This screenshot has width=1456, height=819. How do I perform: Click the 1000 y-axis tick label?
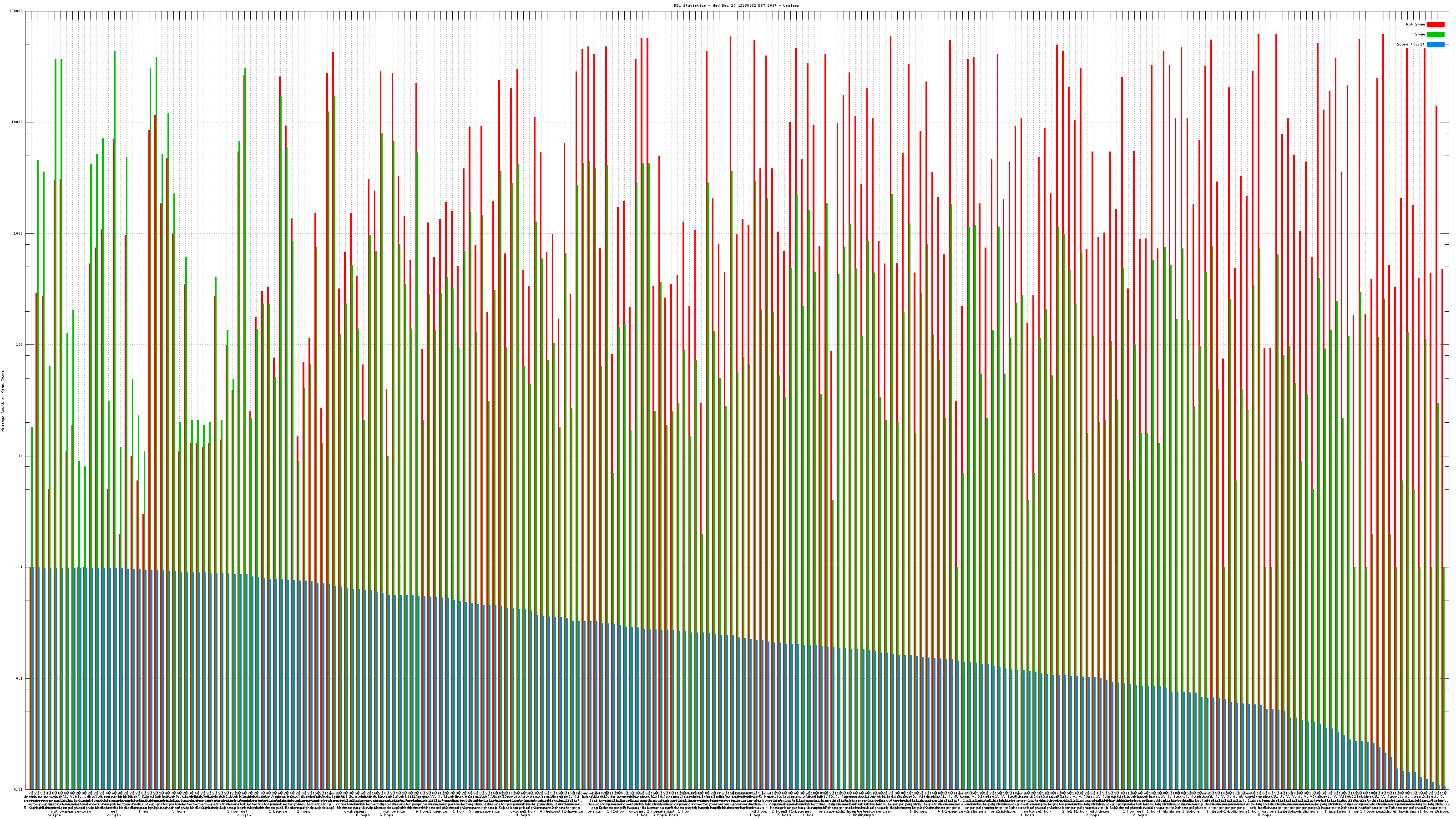tap(19, 233)
